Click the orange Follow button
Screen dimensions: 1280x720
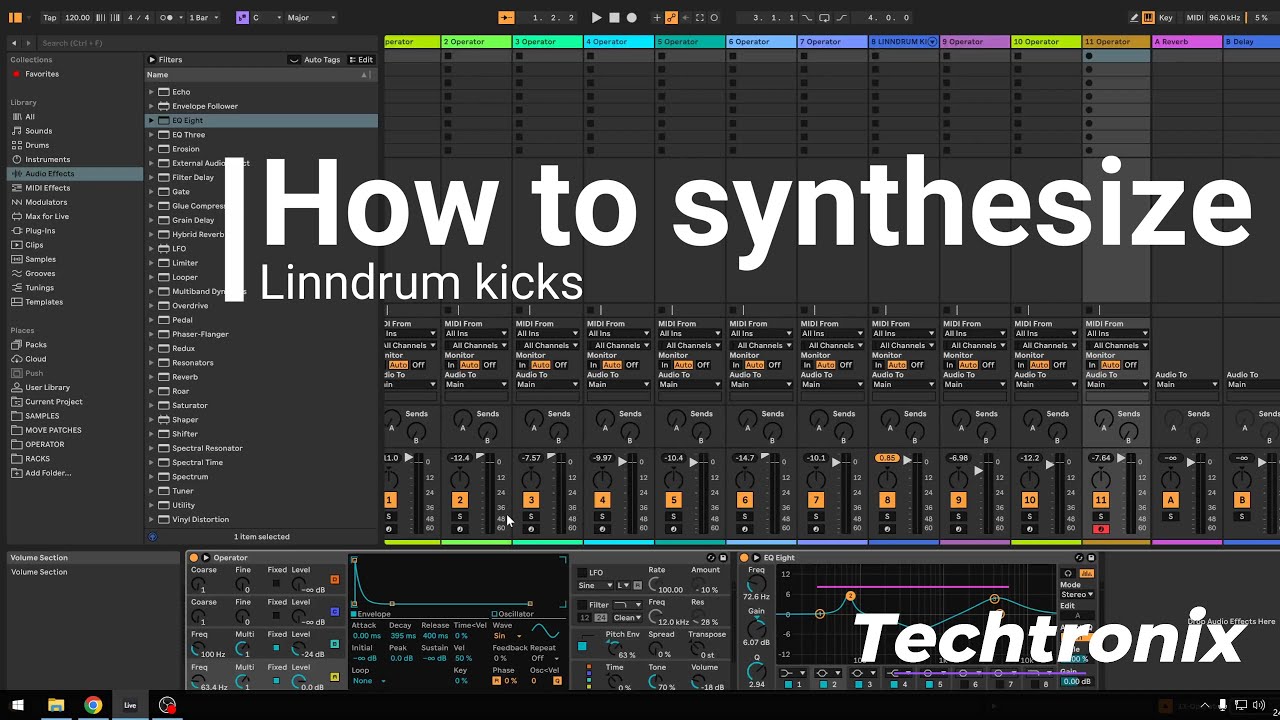[506, 17]
